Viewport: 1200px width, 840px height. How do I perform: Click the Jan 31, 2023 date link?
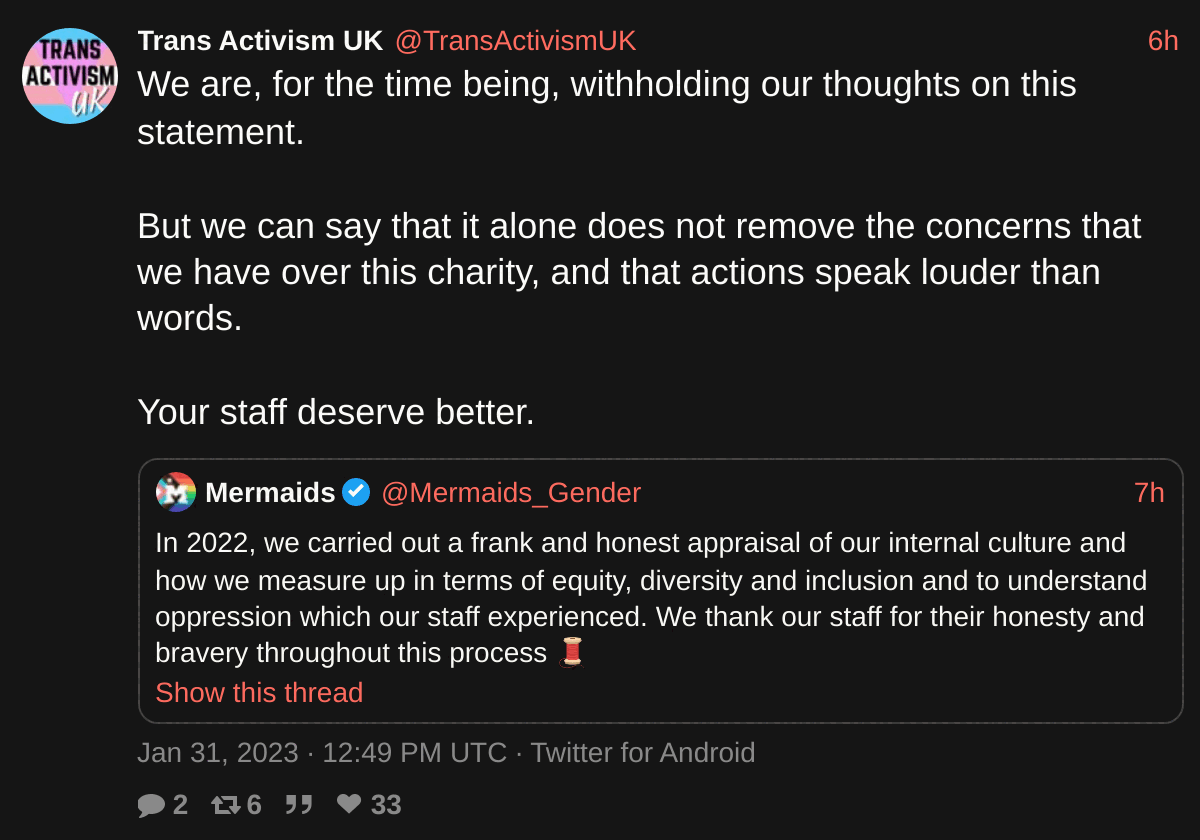tap(218, 752)
